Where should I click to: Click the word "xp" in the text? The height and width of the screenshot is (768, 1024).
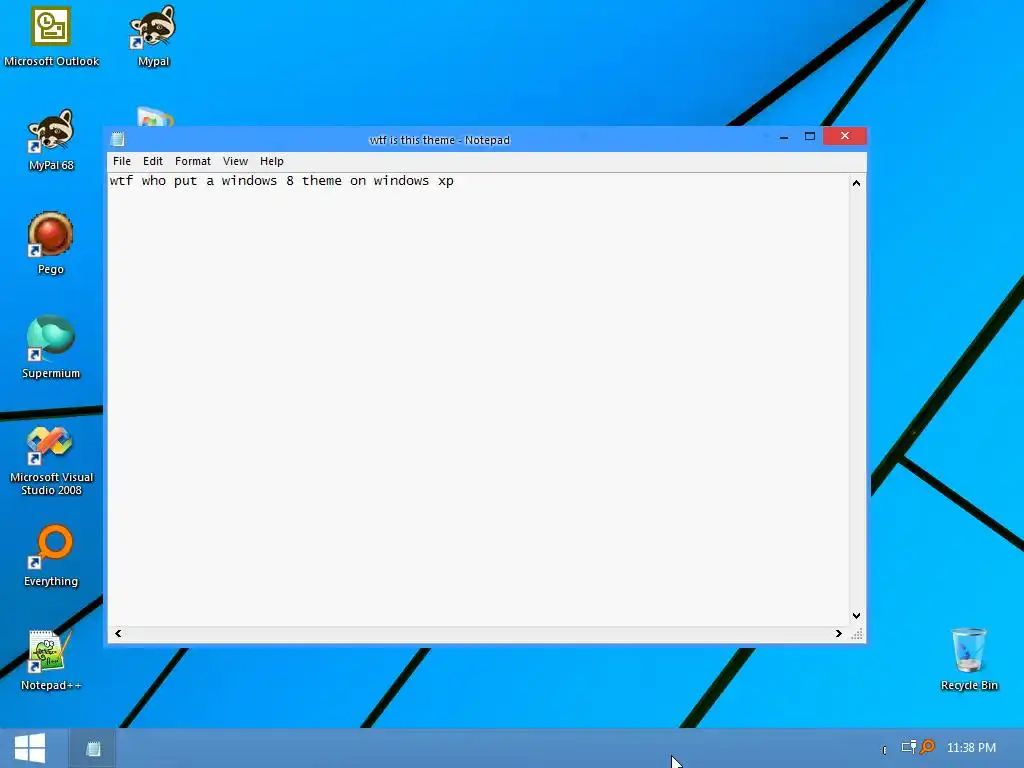(x=446, y=182)
